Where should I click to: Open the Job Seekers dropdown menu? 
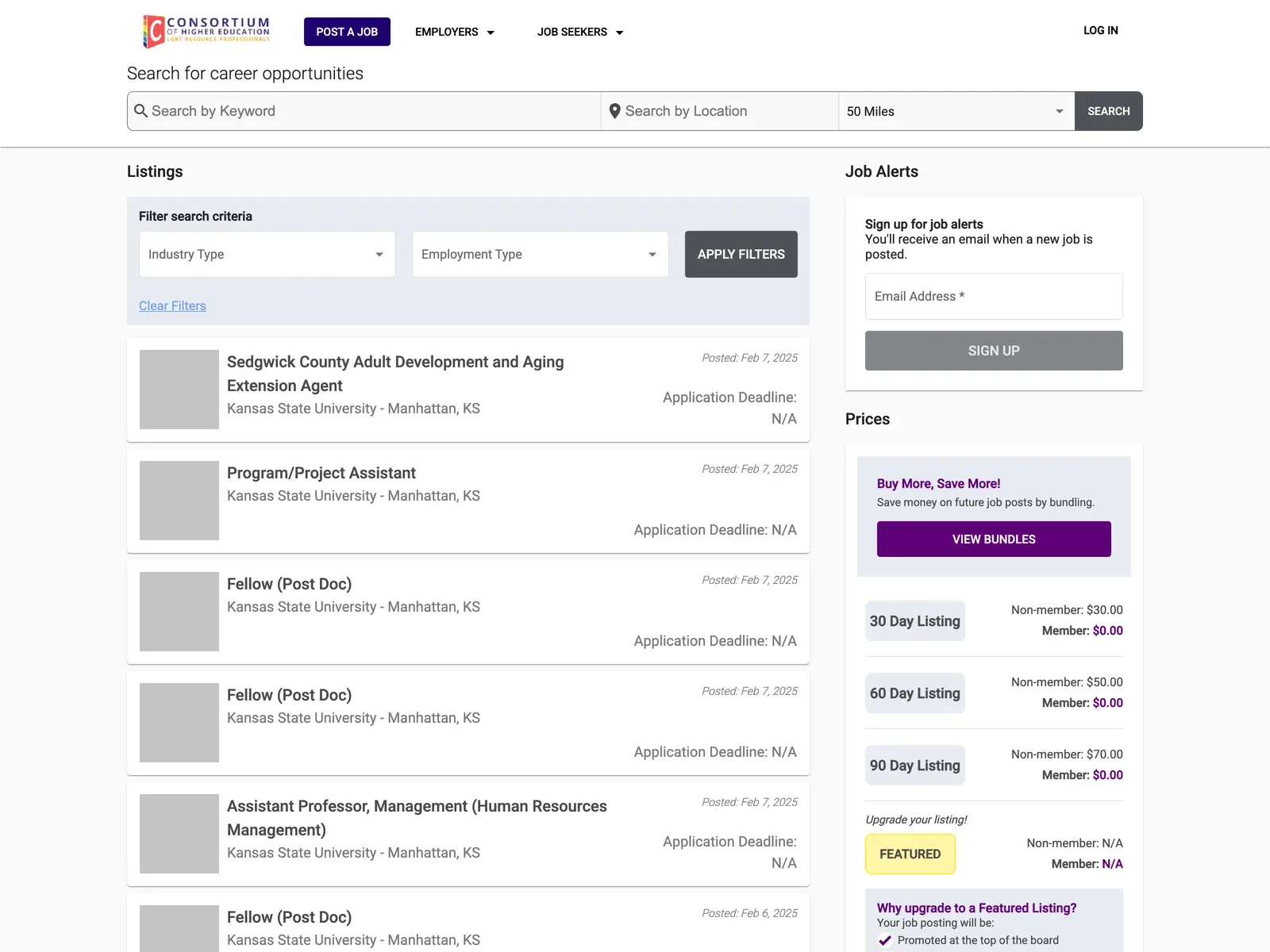tap(580, 32)
